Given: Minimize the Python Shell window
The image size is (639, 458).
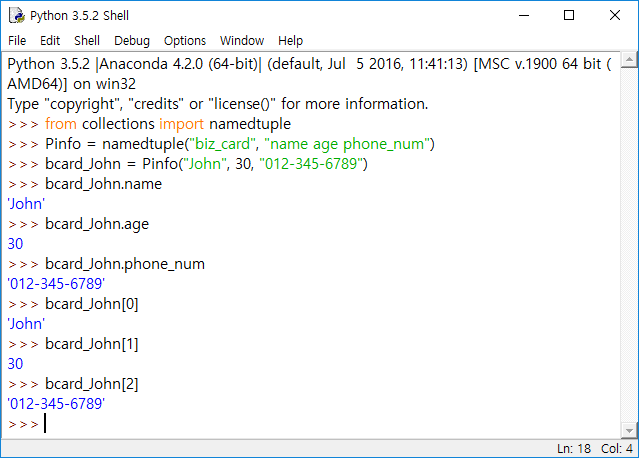Looking at the screenshot, I should (524, 15).
